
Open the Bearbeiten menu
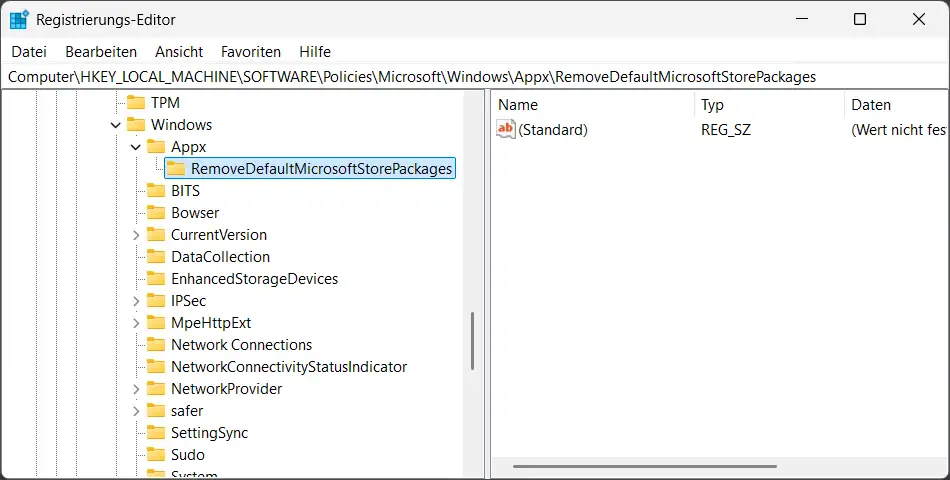point(101,51)
